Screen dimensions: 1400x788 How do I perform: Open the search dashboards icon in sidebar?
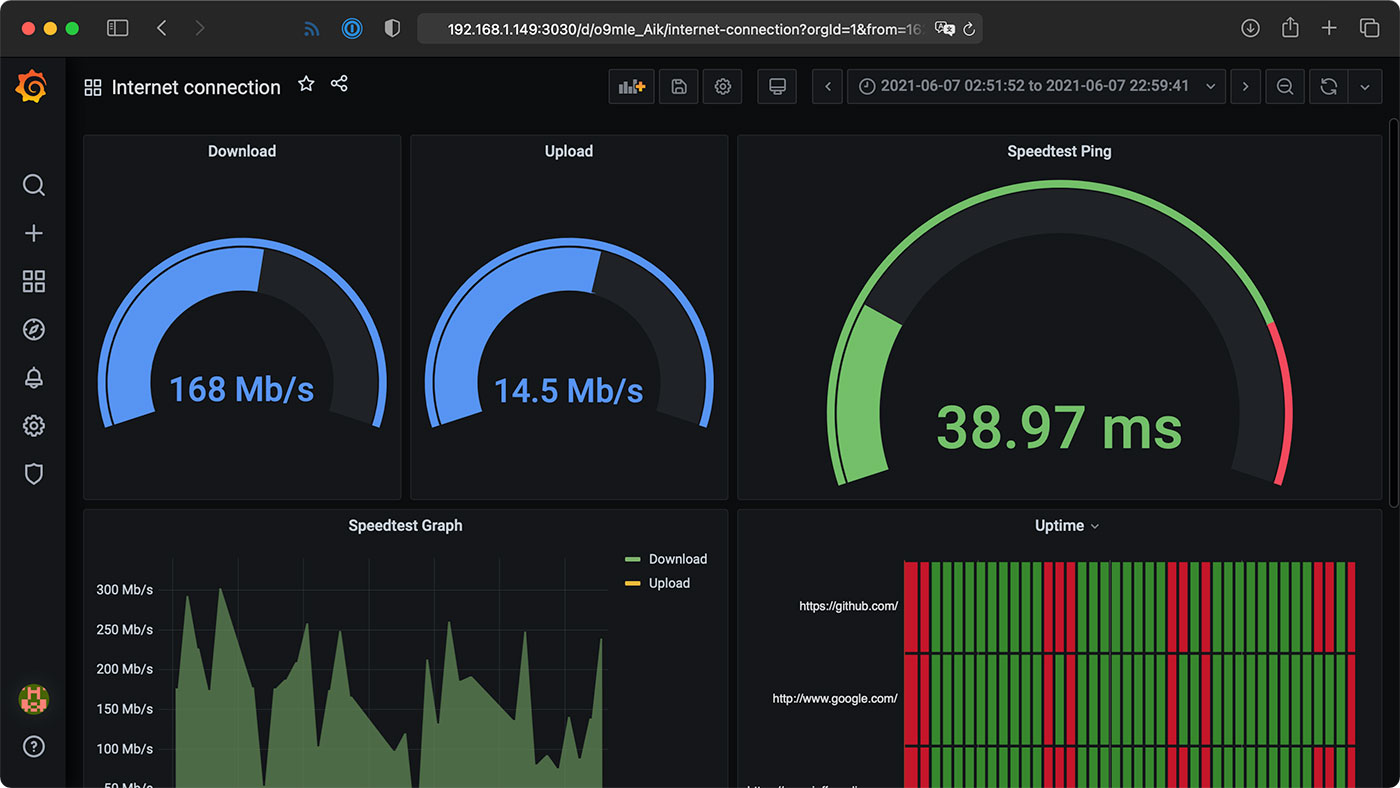point(34,185)
